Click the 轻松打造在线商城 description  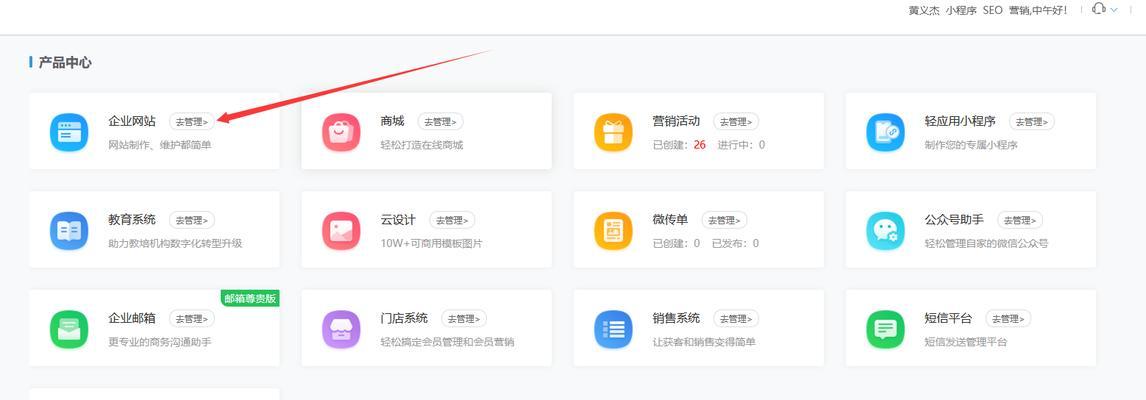422,145
